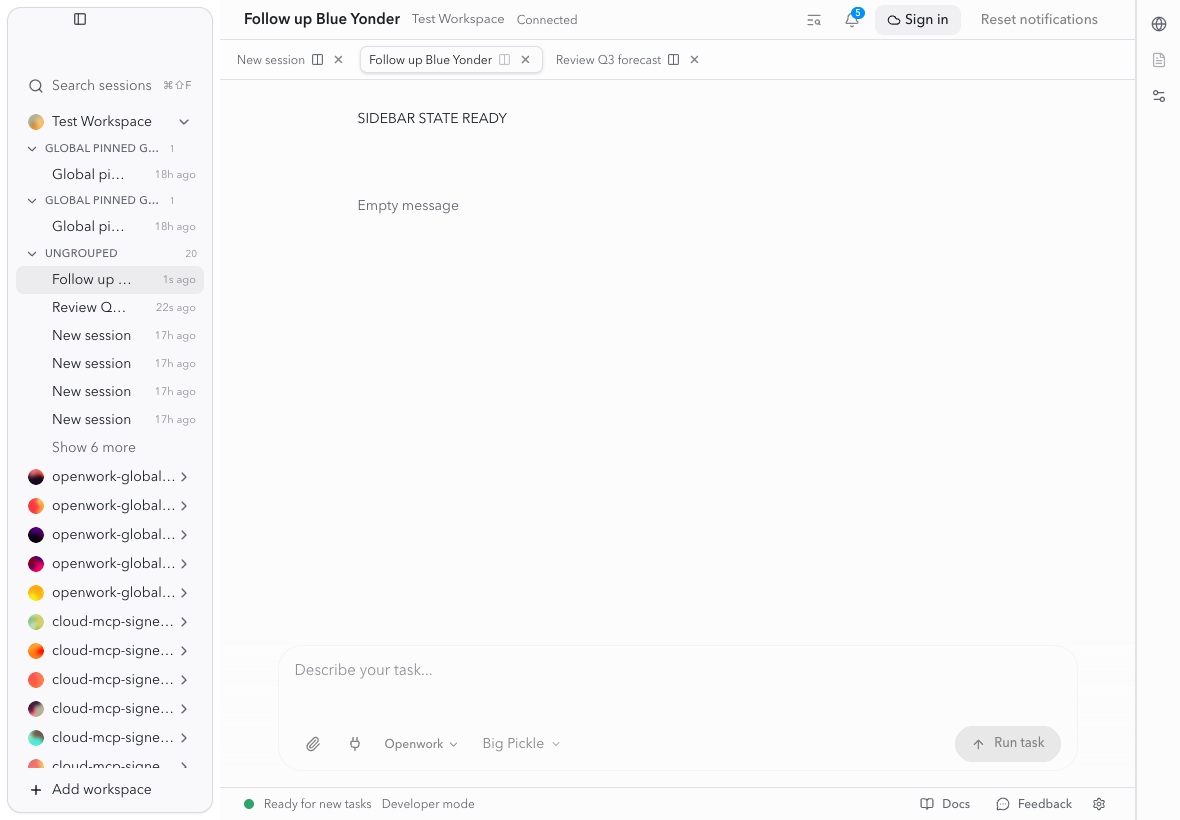Open the notifications bell

(852, 20)
